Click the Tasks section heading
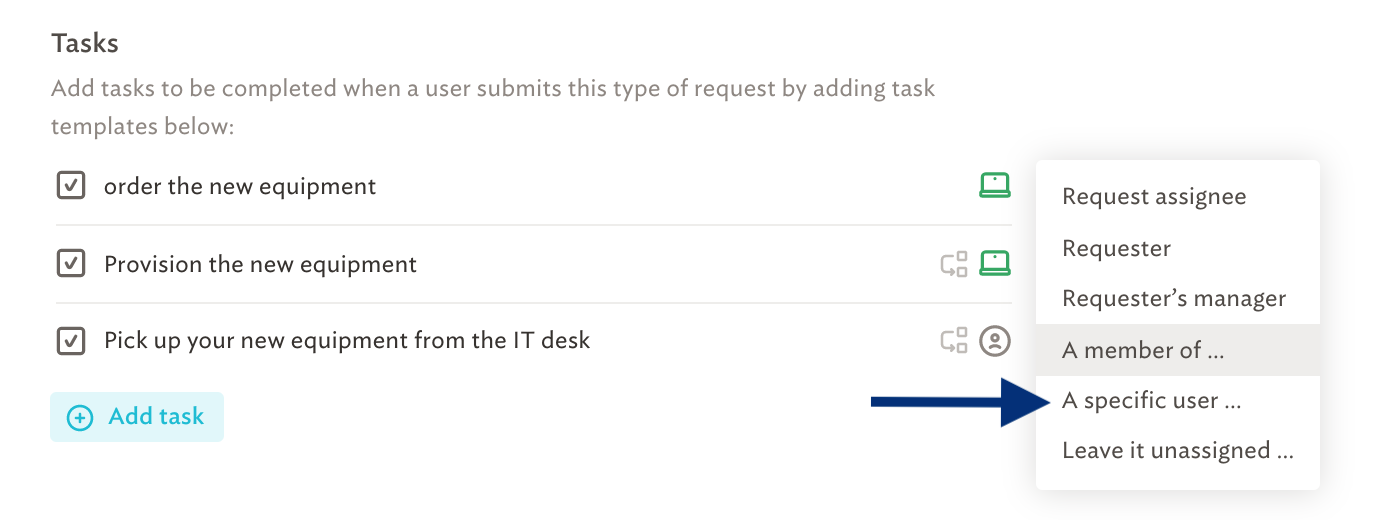This screenshot has height=520, width=1394. 85,44
